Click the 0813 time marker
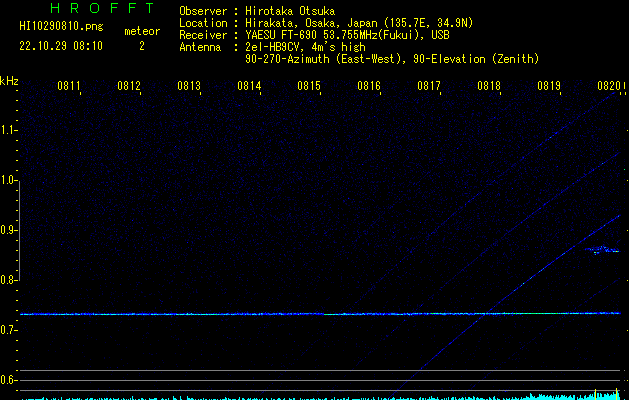Viewport: 629px width, 400px height. pyautogui.click(x=189, y=86)
